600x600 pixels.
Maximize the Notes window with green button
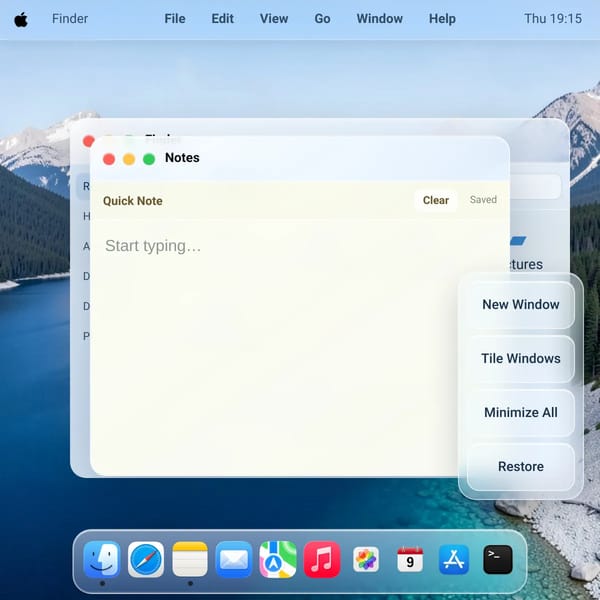pos(149,159)
